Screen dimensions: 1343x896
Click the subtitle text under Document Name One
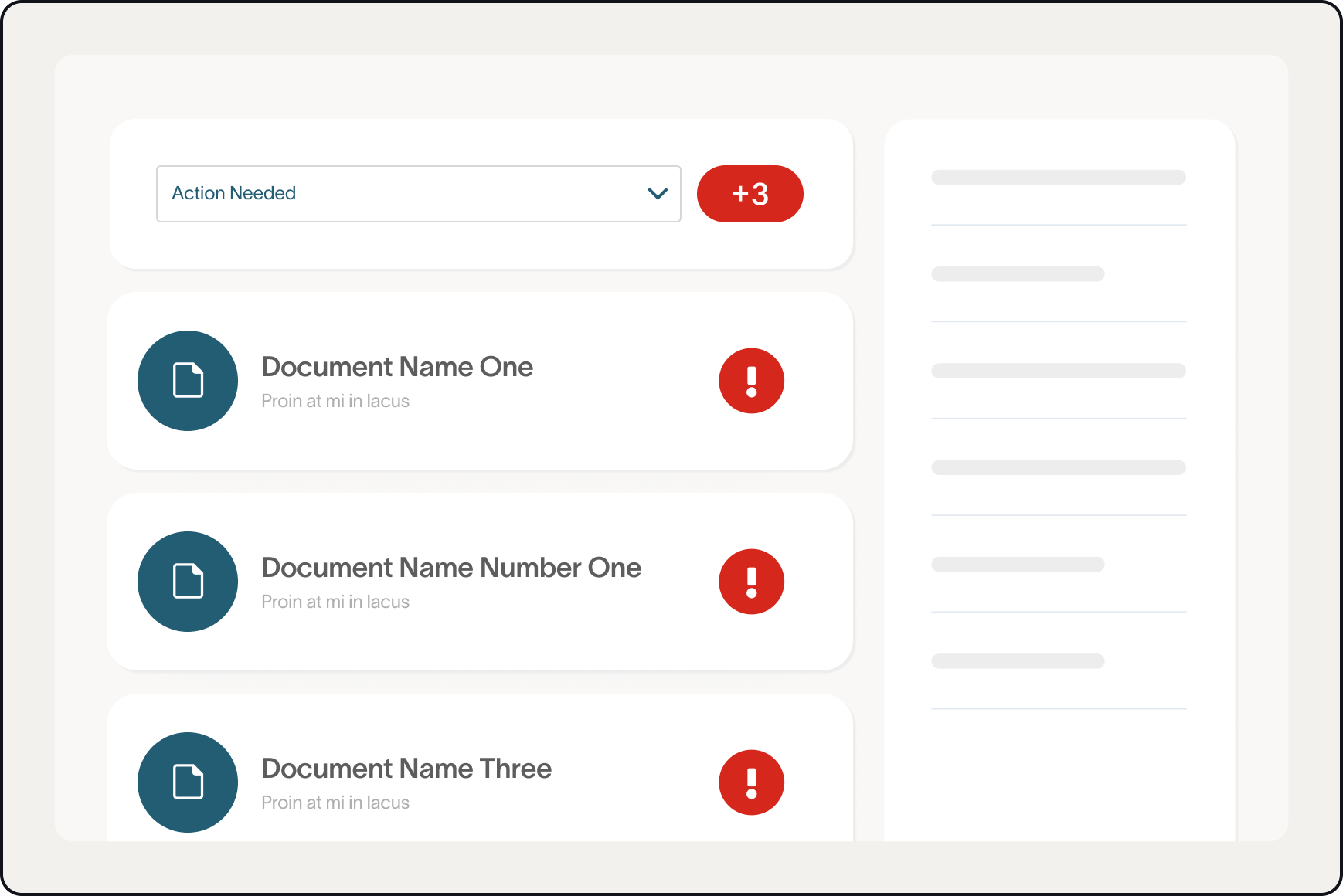pos(335,401)
